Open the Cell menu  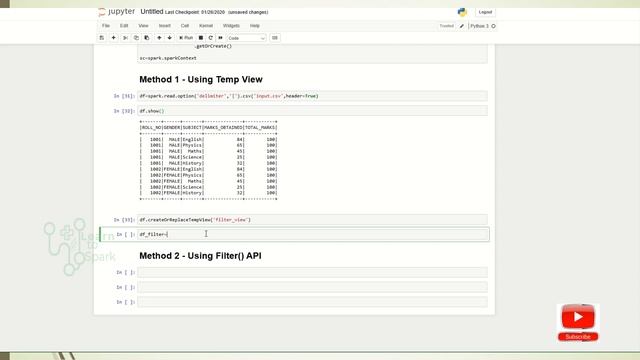[185, 26]
